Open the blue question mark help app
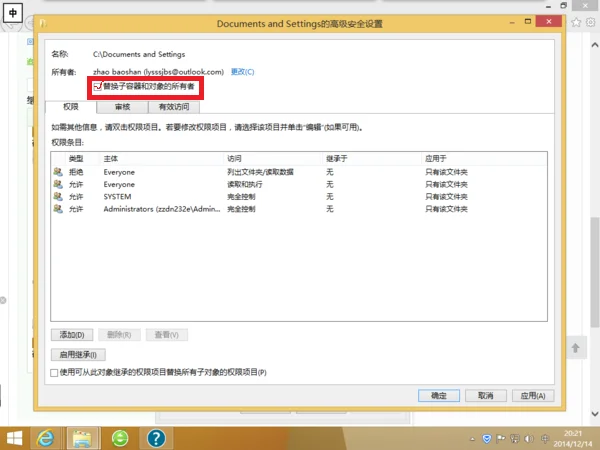 (156, 438)
